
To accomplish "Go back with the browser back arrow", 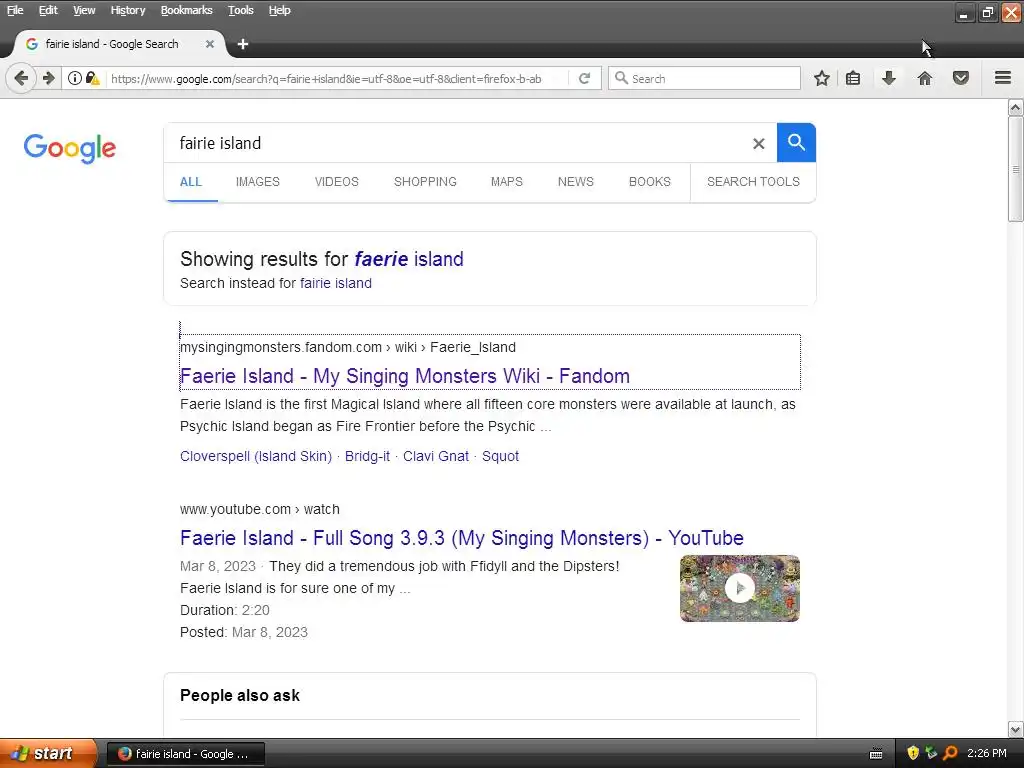I will tap(21, 78).
